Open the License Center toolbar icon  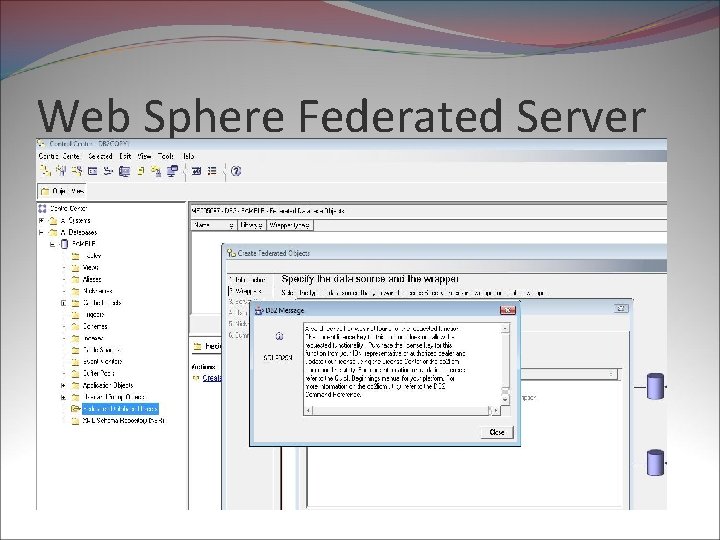156,171
